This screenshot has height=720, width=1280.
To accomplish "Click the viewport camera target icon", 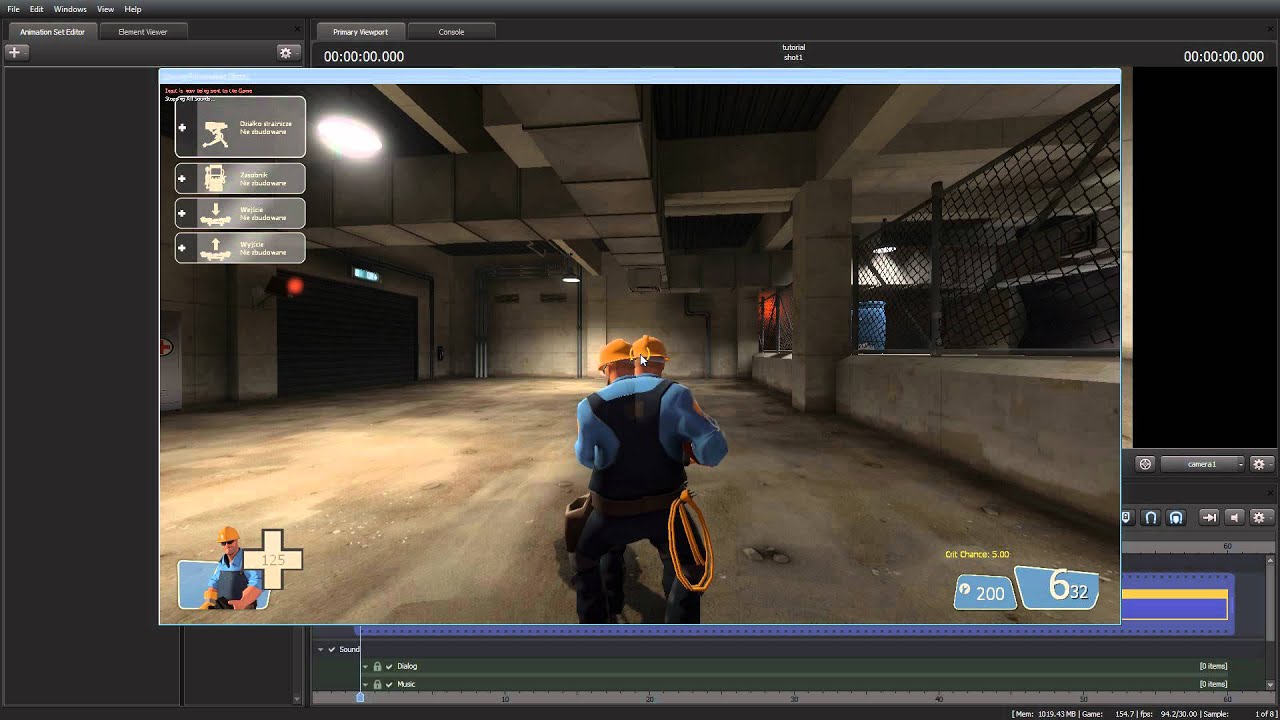I will (1145, 464).
